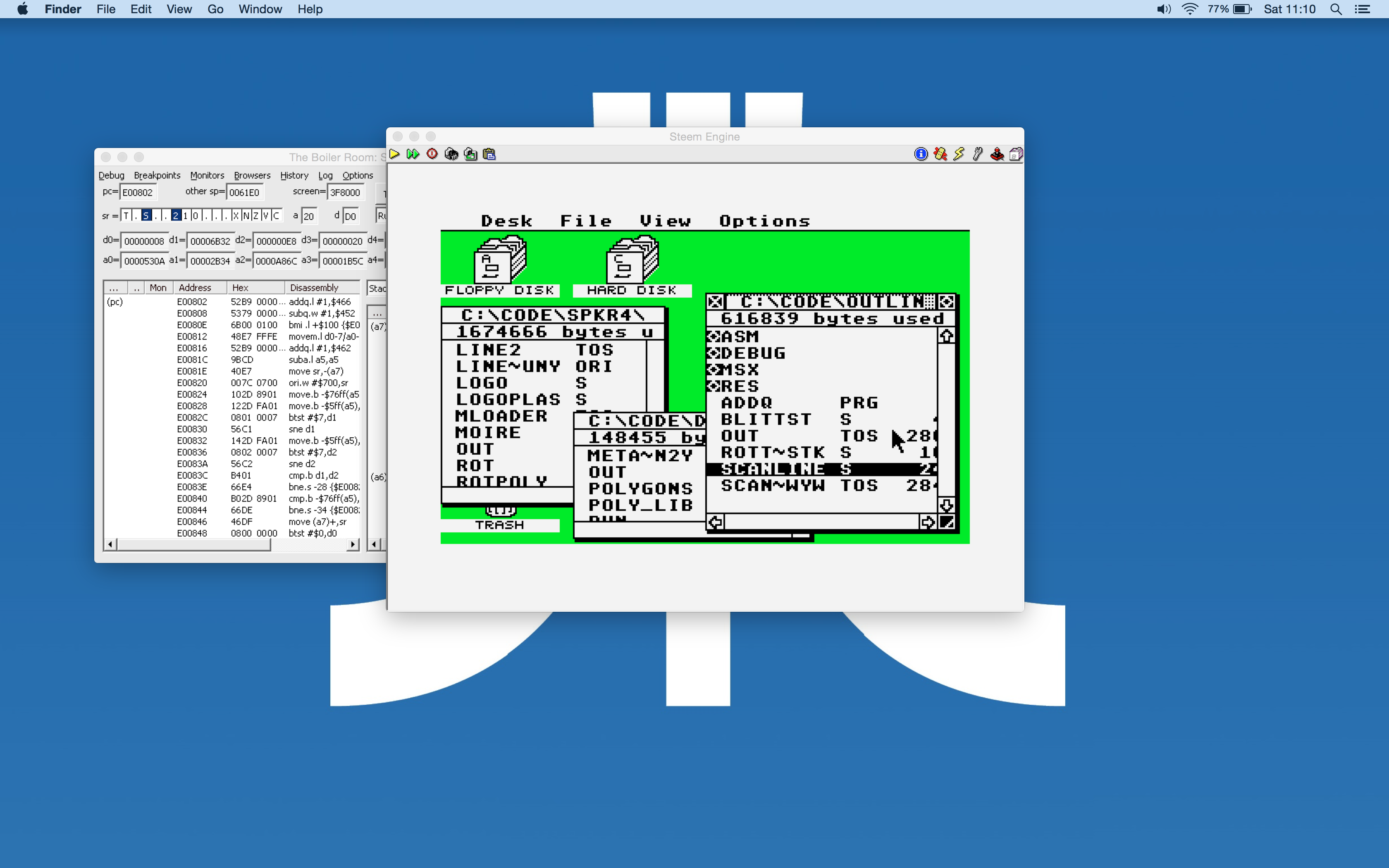
Task: Toggle the Z zero flag in sr
Action: click(x=255, y=215)
